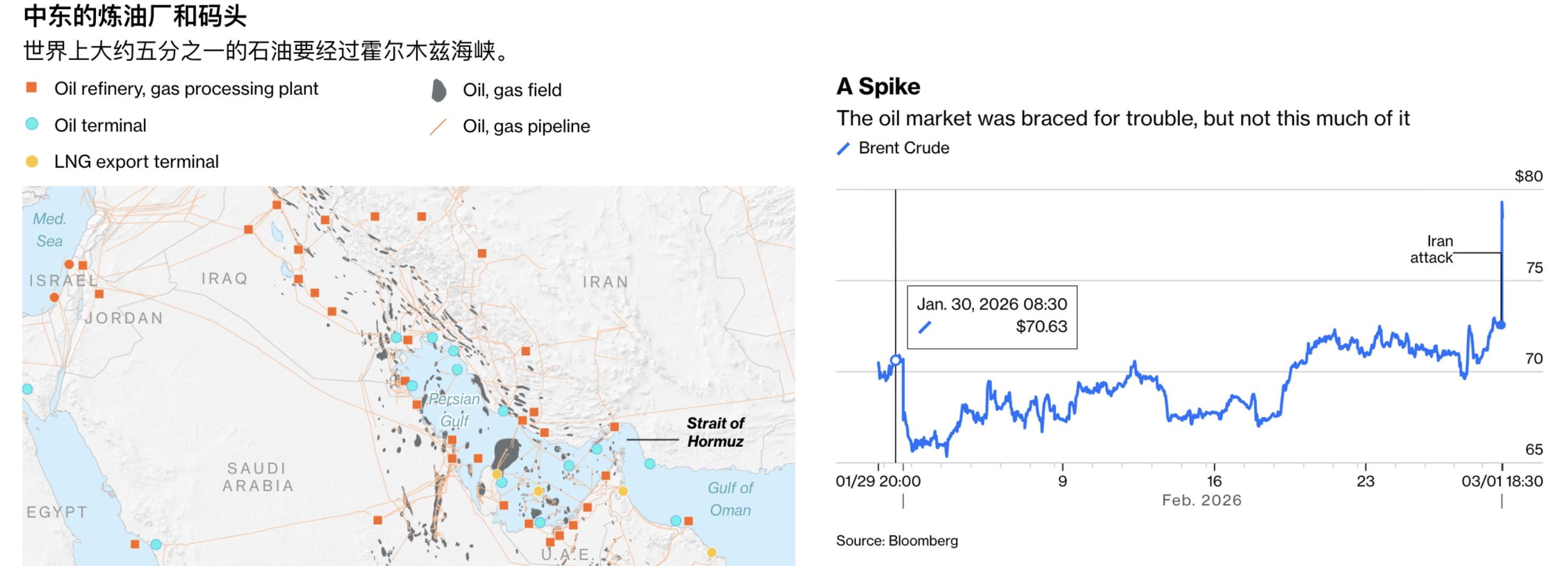Screen dimensions: 1568x566
Task: Click the 03/01 18:30 time axis label
Action: coord(1502,481)
